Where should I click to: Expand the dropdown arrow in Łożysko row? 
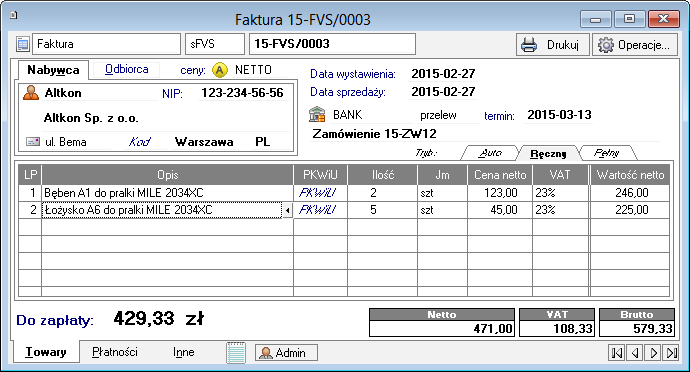[x=287, y=210]
